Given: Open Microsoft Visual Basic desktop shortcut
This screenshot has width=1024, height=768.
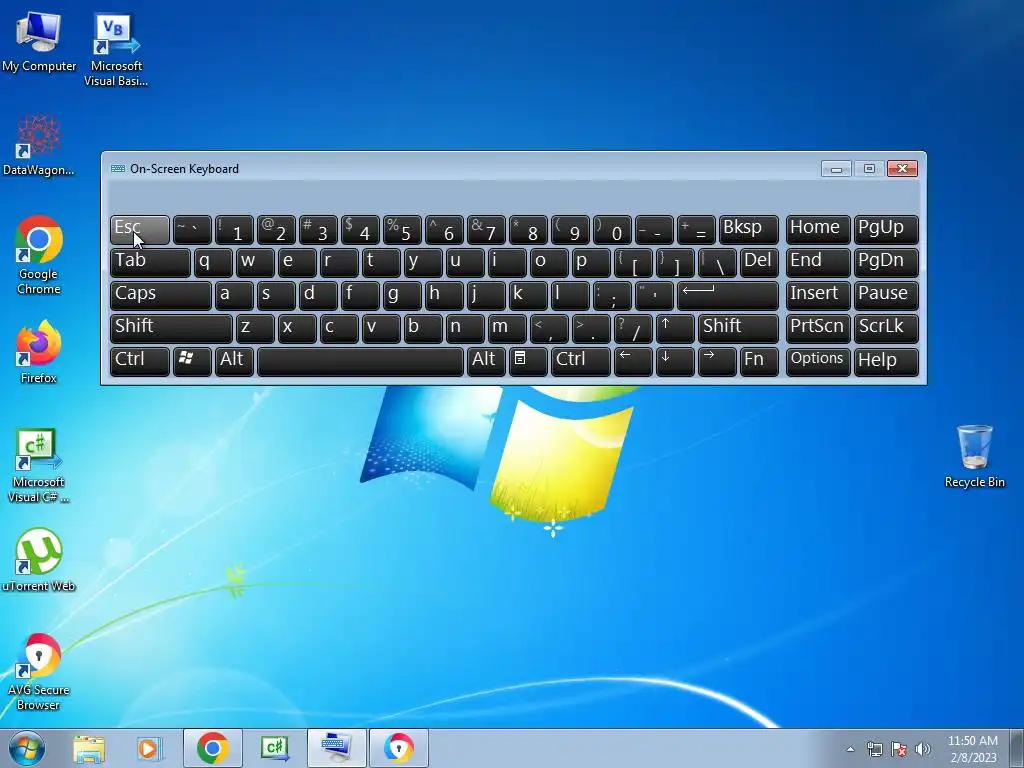Looking at the screenshot, I should (x=116, y=49).
